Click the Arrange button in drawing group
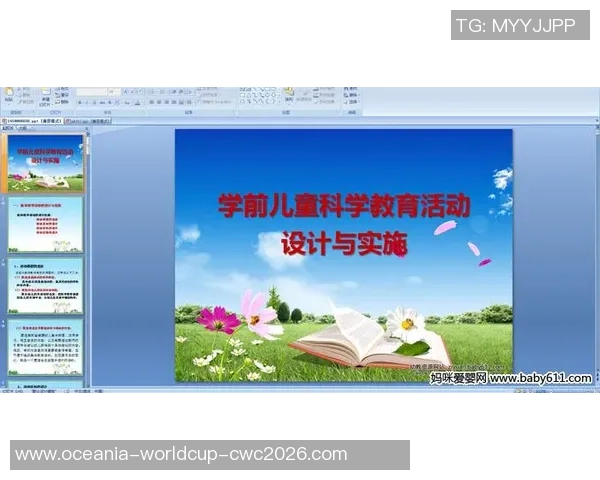The image size is (600, 480). point(289,95)
